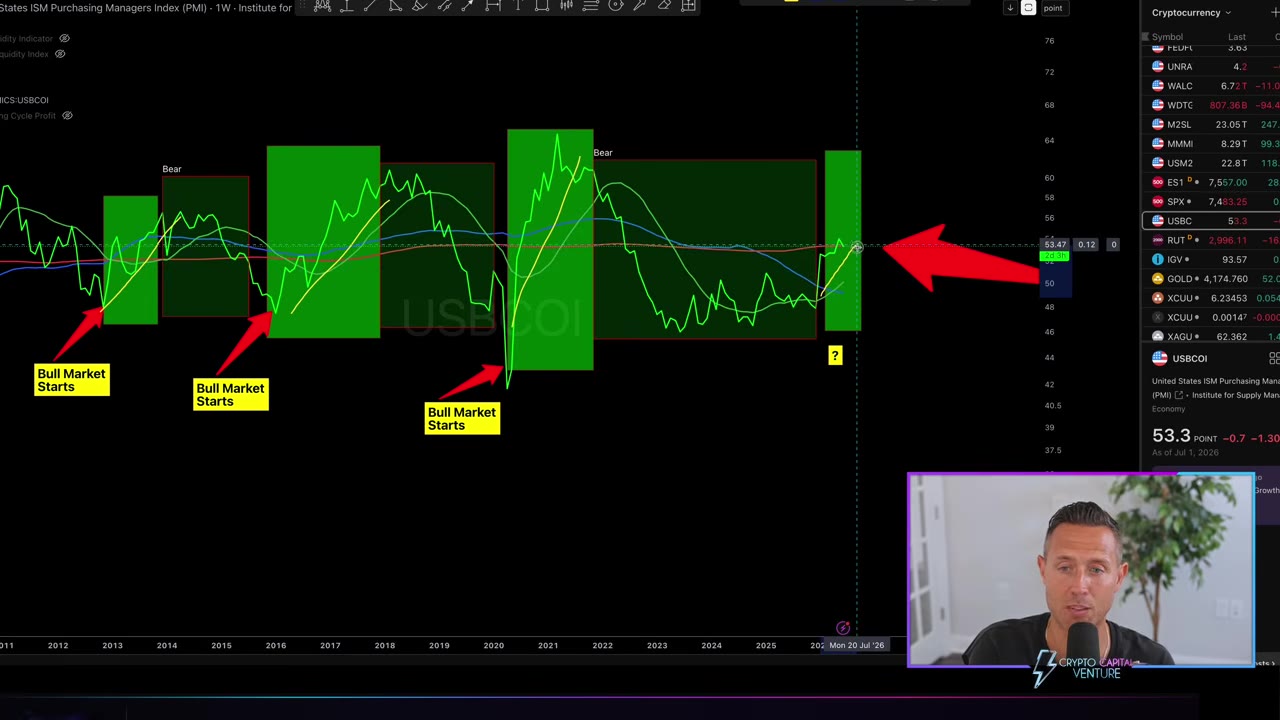Click the down arrow icon beside the sync button
This screenshot has height=720, width=1280.
coord(1010,8)
